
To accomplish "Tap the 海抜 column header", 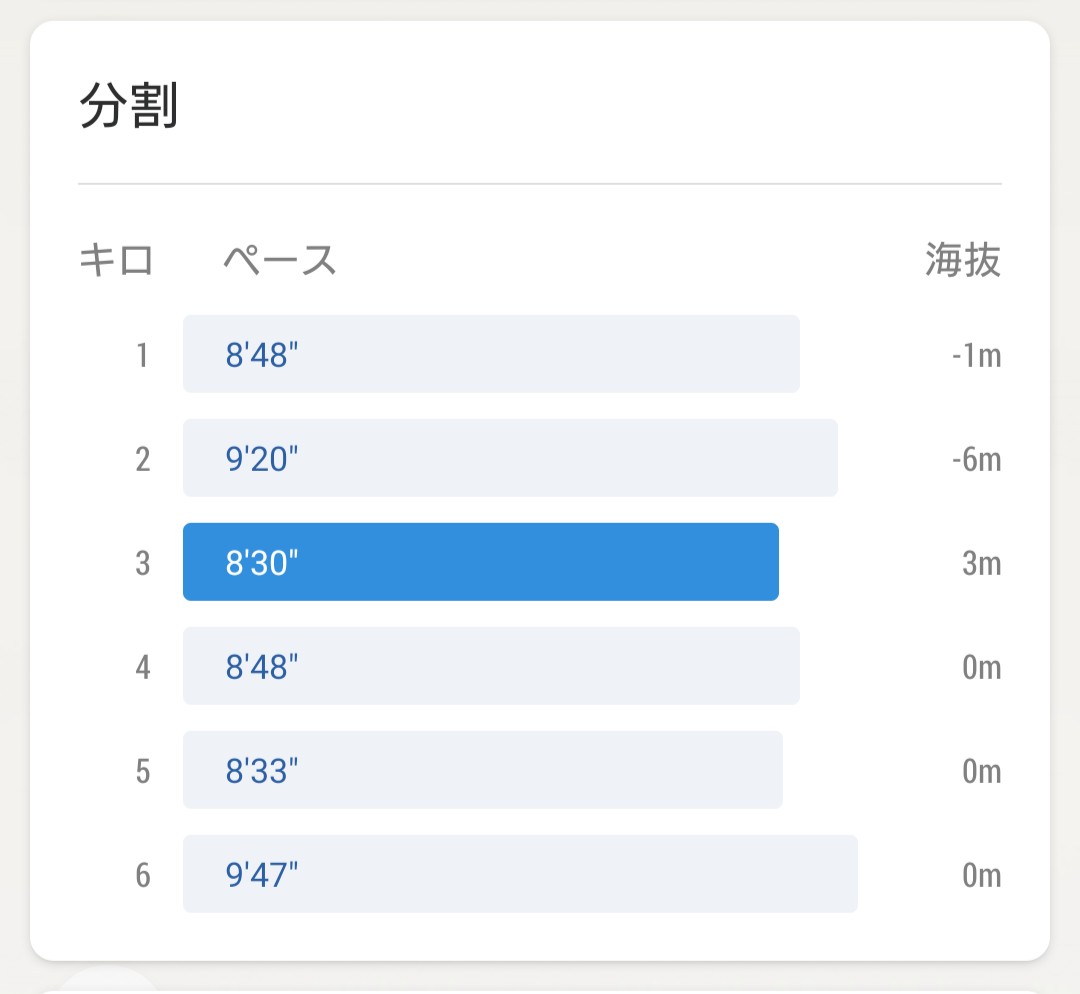I will [962, 261].
